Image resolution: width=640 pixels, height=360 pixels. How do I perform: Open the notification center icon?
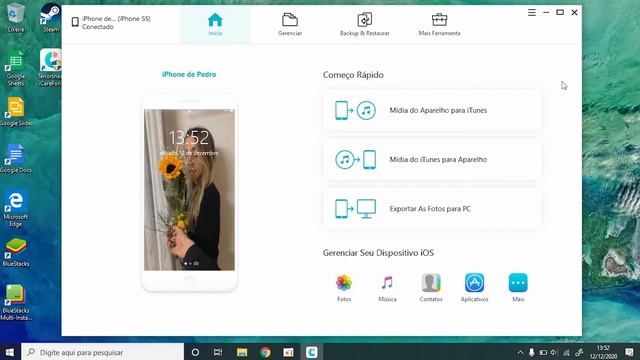(629, 352)
